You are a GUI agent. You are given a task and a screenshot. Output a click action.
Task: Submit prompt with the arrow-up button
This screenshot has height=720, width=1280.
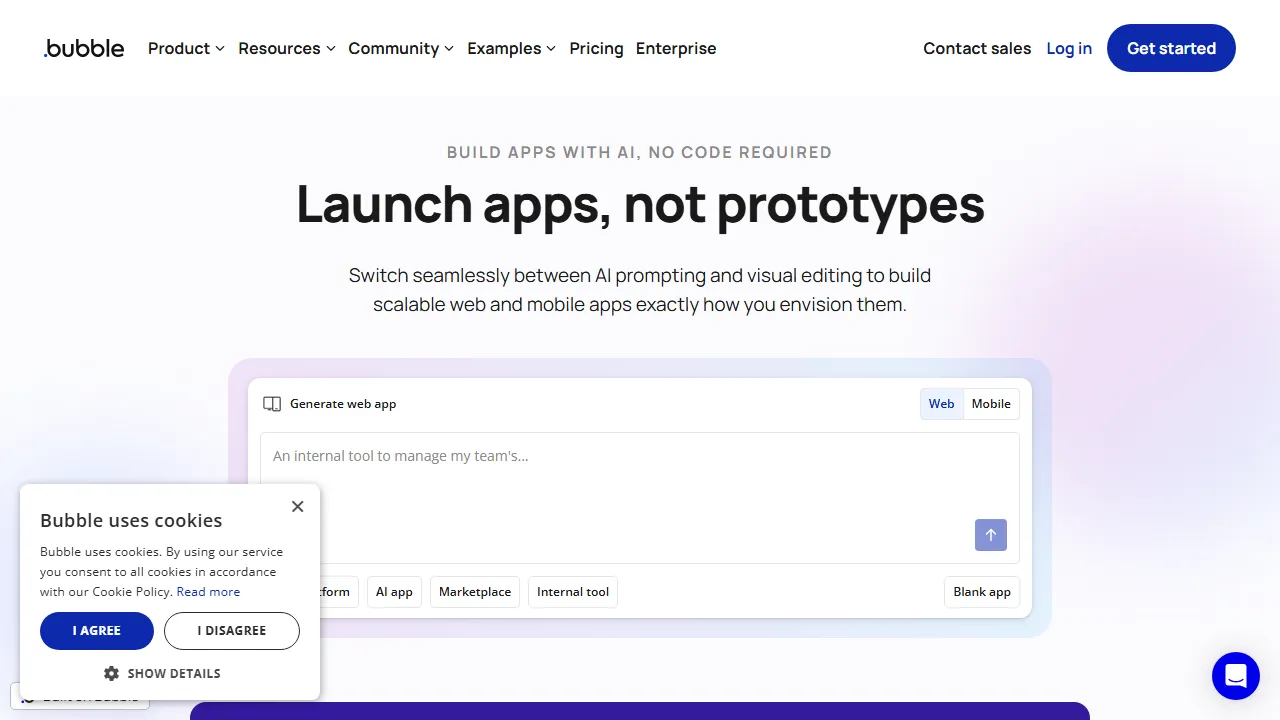click(x=990, y=535)
